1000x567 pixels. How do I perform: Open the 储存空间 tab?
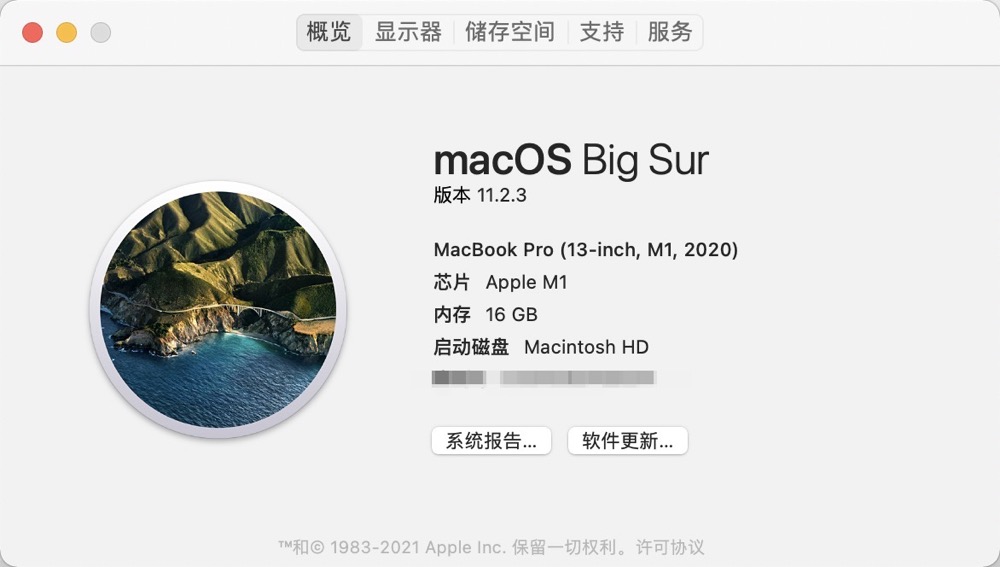(510, 32)
